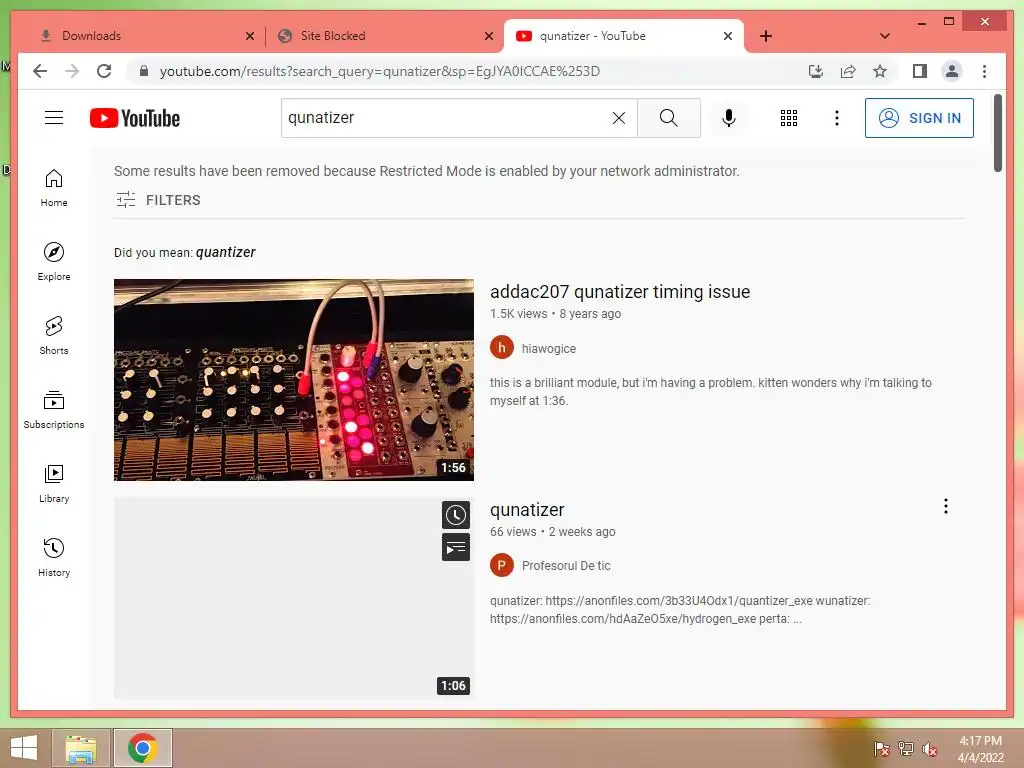The width and height of the screenshot is (1024, 768).
Task: Open YouTube settings three-dot menu
Action: coord(837,118)
